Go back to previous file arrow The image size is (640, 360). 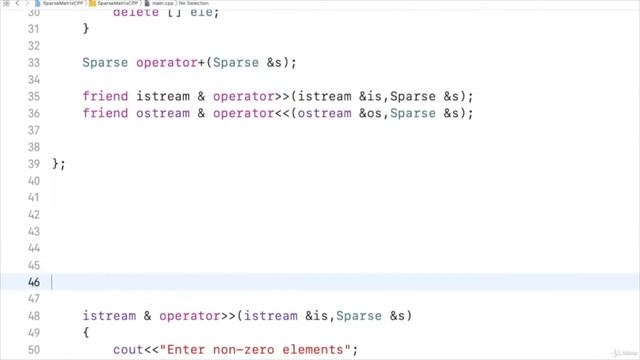click(x=17, y=3)
